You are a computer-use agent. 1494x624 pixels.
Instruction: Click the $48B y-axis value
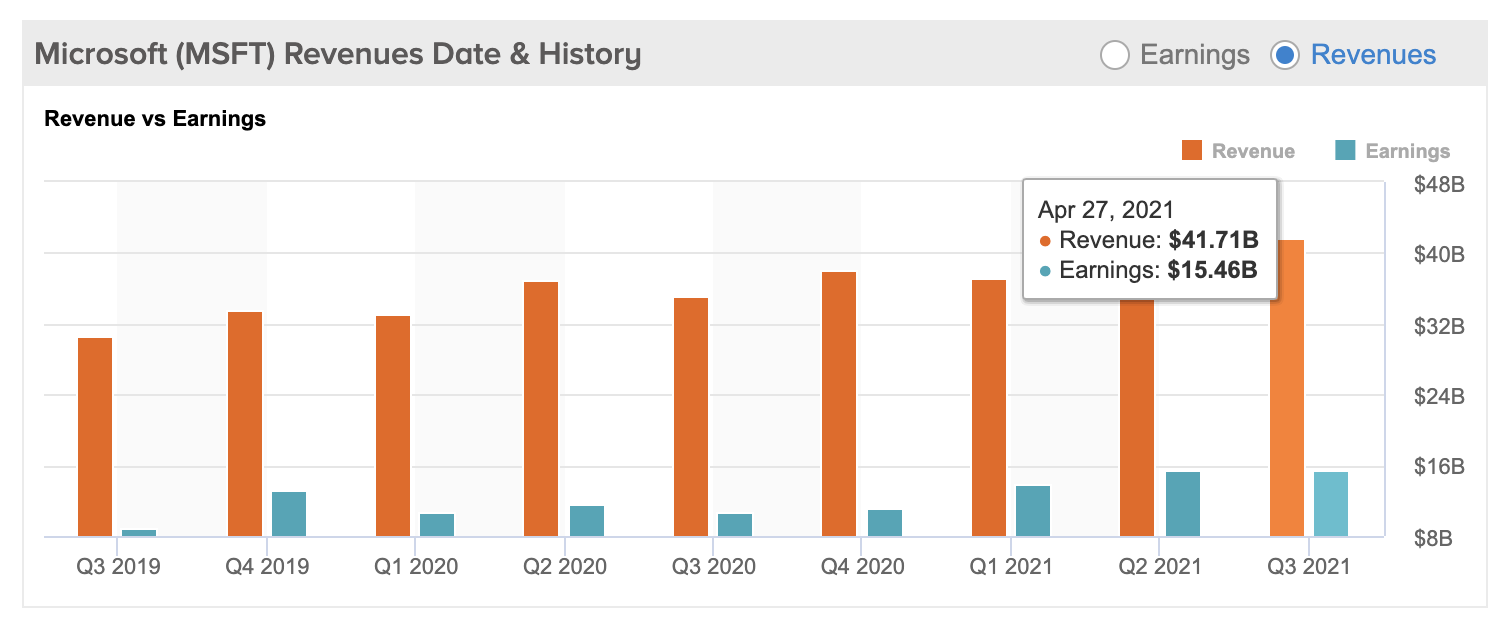(x=1441, y=185)
